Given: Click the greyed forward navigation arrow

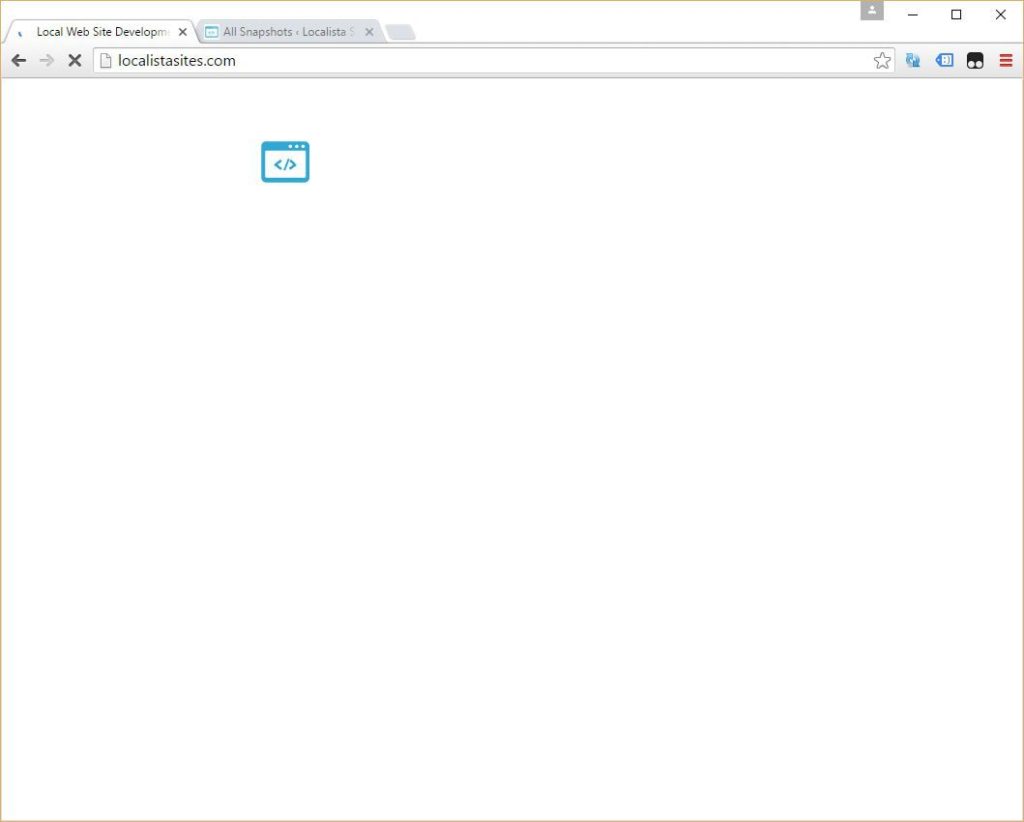Looking at the screenshot, I should [x=46, y=61].
